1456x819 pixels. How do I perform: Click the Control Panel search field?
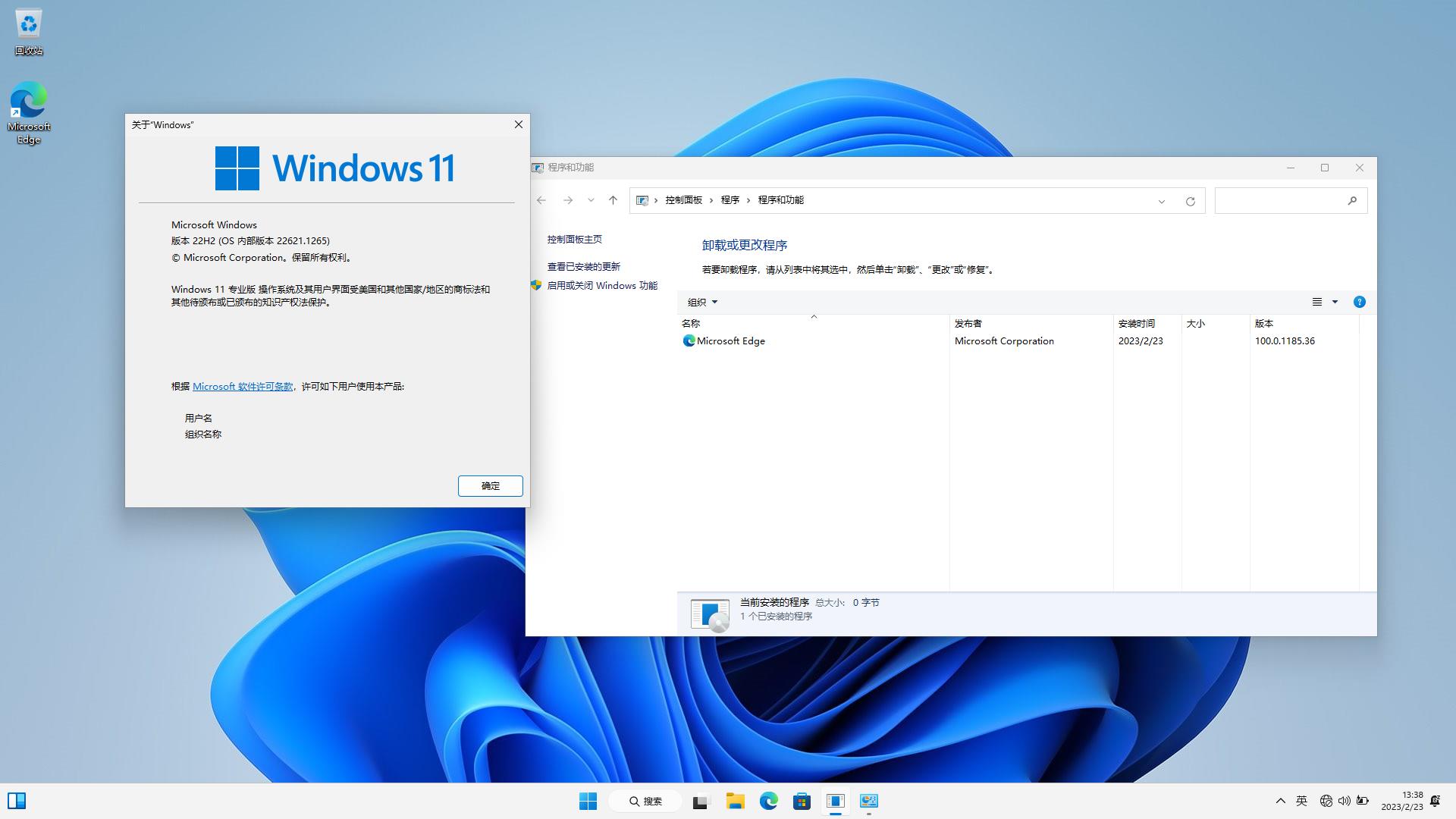(1291, 200)
